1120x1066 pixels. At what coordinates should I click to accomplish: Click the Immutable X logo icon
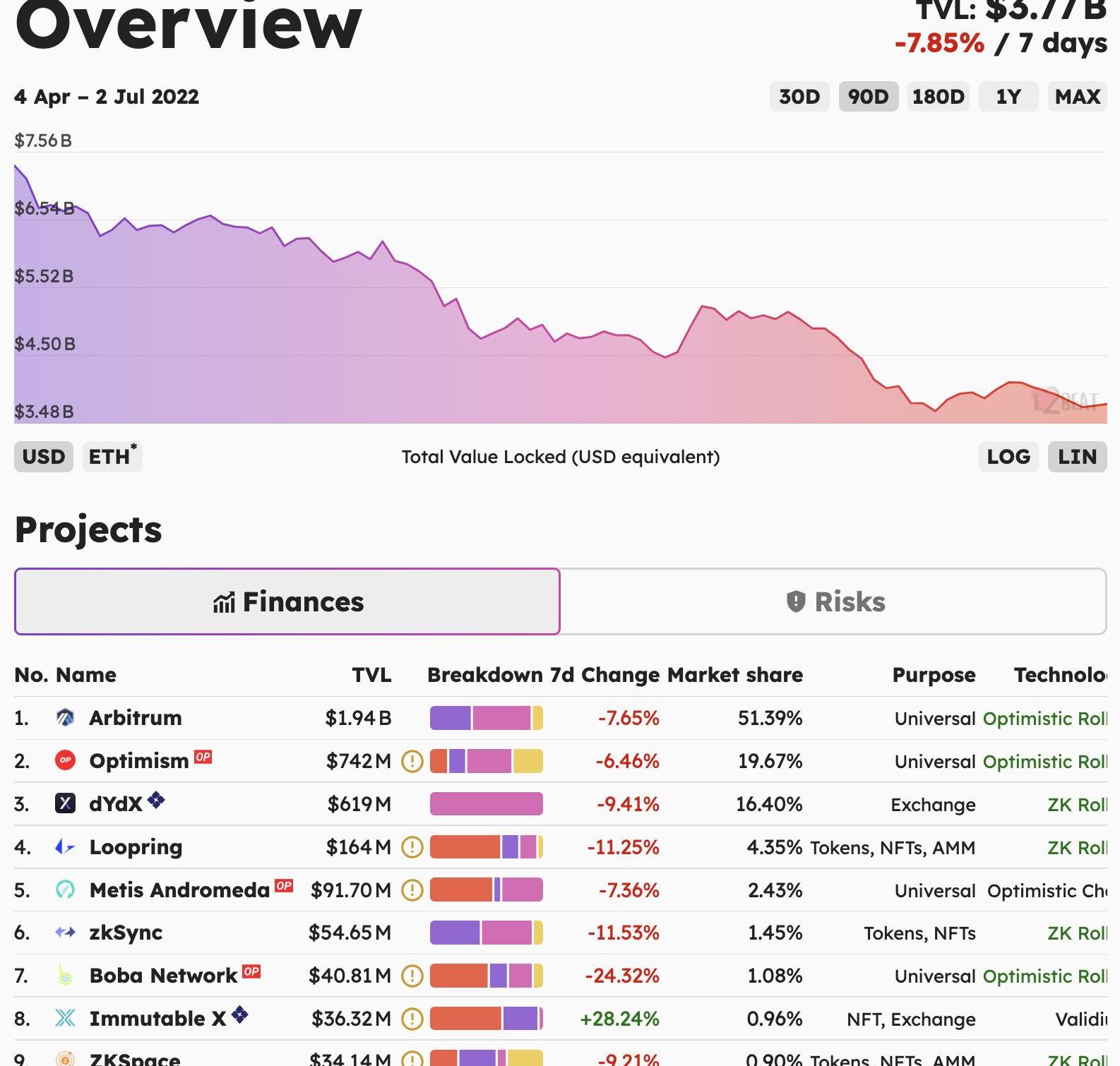point(65,1018)
